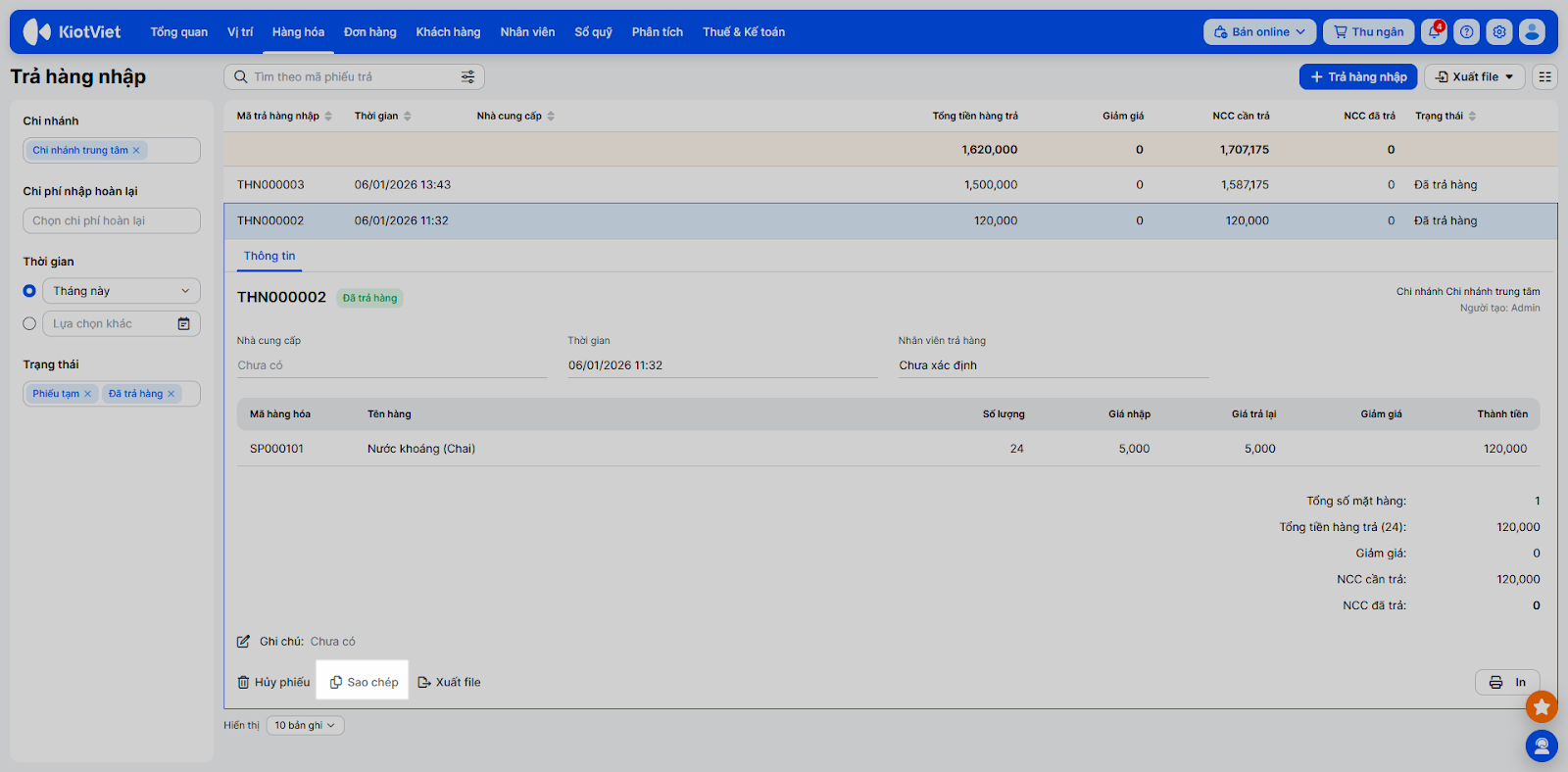
Task: Click the 'Thu ngân' button
Action: 1369,32
